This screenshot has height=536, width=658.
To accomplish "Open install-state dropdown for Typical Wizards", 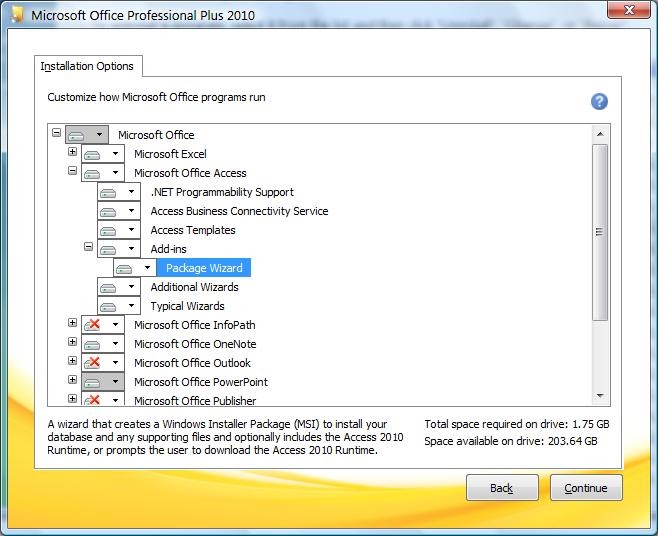I will [x=119, y=306].
